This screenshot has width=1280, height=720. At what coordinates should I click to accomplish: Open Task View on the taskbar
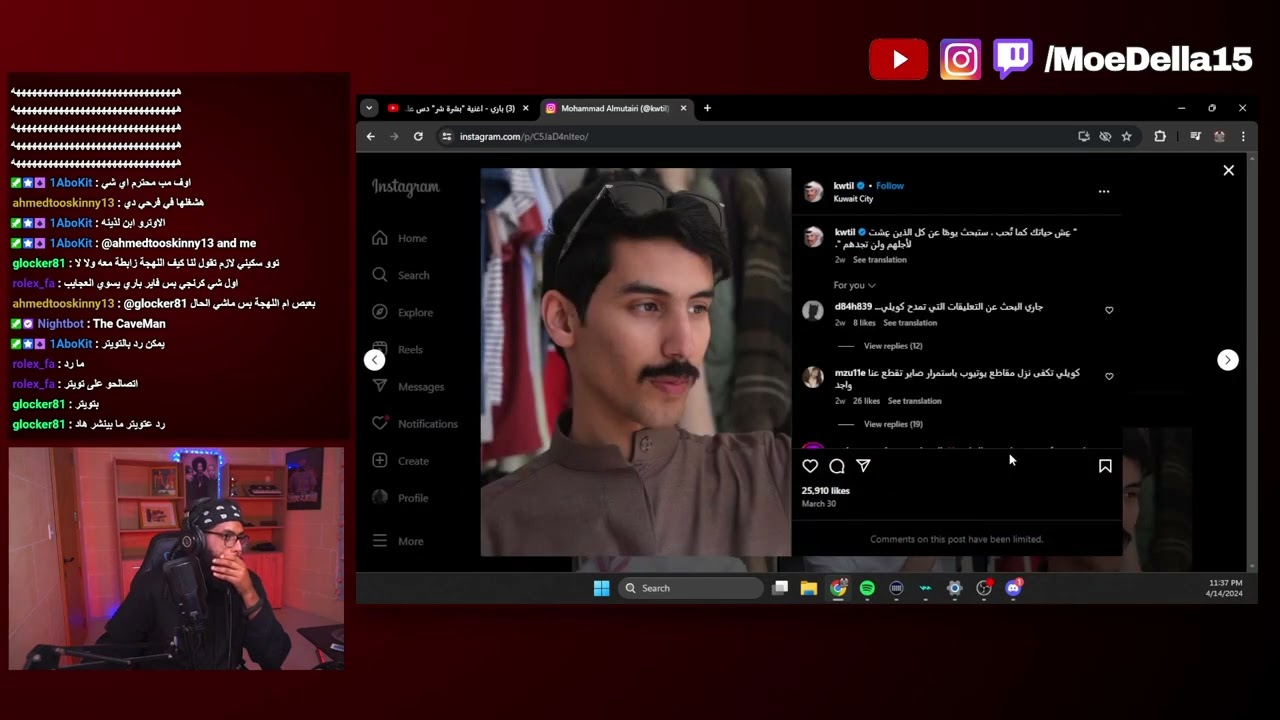tap(780, 588)
